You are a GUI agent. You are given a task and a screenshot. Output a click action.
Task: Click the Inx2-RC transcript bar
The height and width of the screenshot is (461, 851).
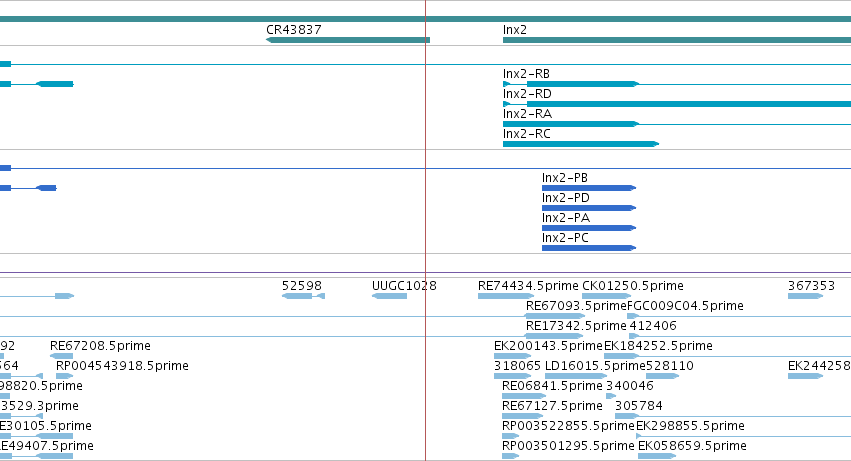coord(581,144)
